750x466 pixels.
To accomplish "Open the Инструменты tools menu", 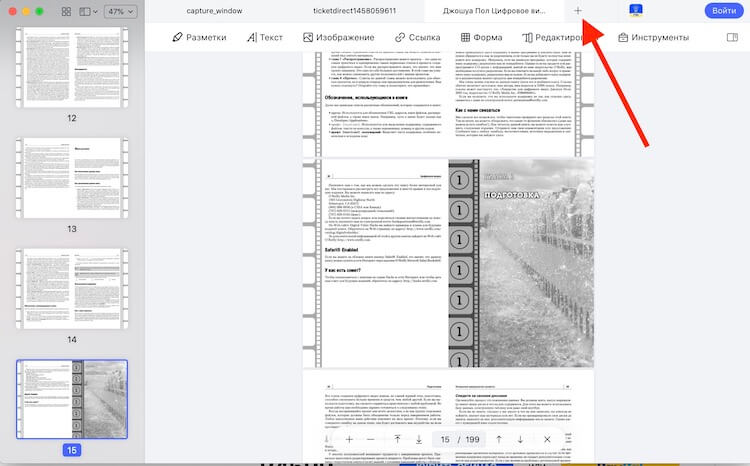I will point(653,38).
